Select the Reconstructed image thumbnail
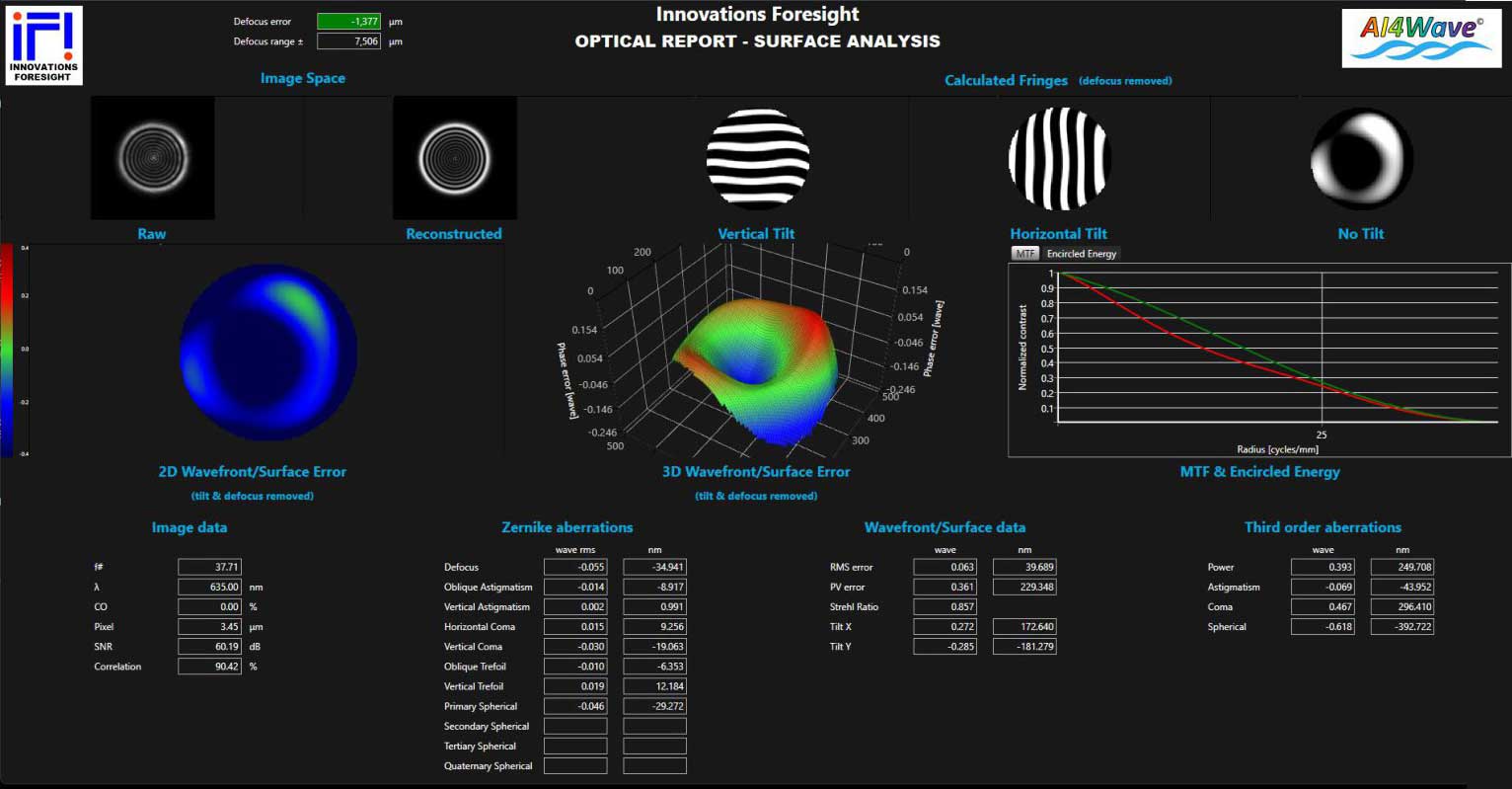 click(x=455, y=158)
